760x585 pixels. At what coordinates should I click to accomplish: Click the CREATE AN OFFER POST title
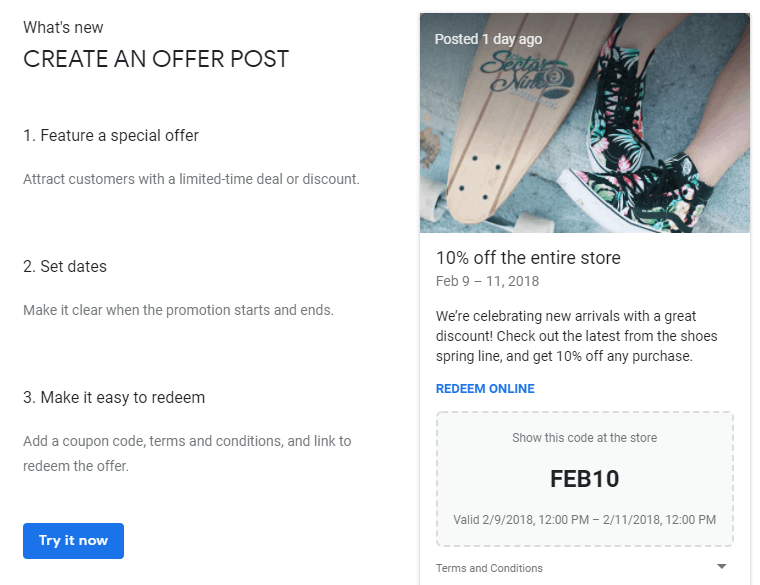(156, 59)
